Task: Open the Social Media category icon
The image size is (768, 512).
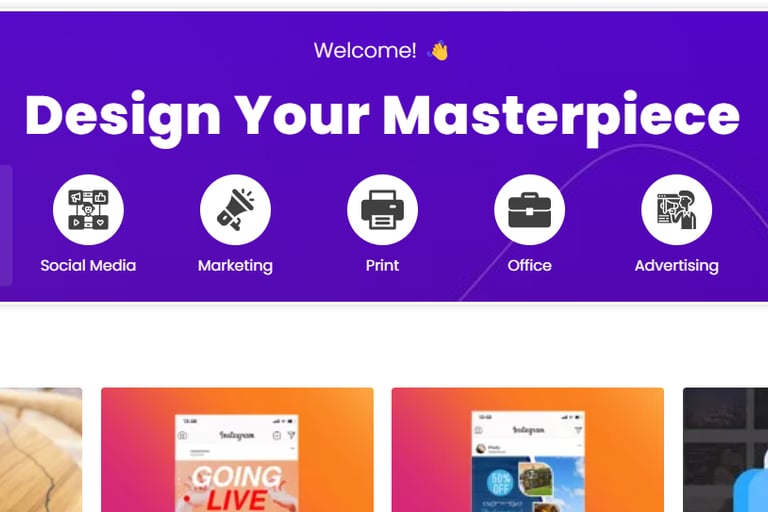Action: tap(88, 210)
